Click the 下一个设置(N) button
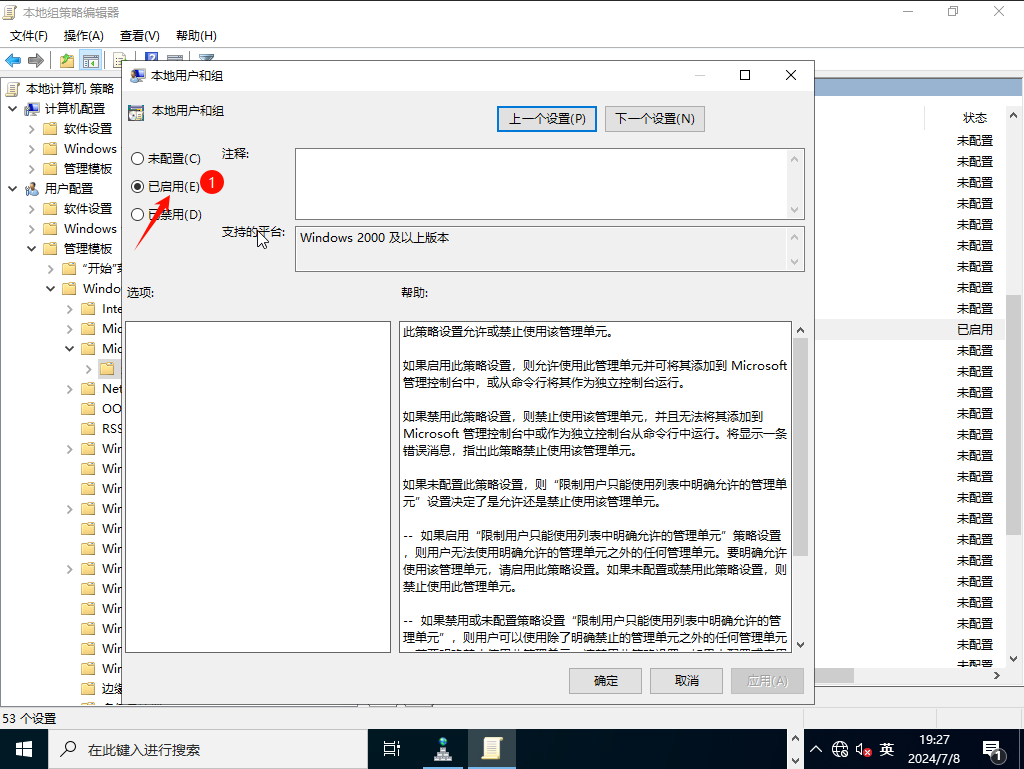 [x=655, y=119]
